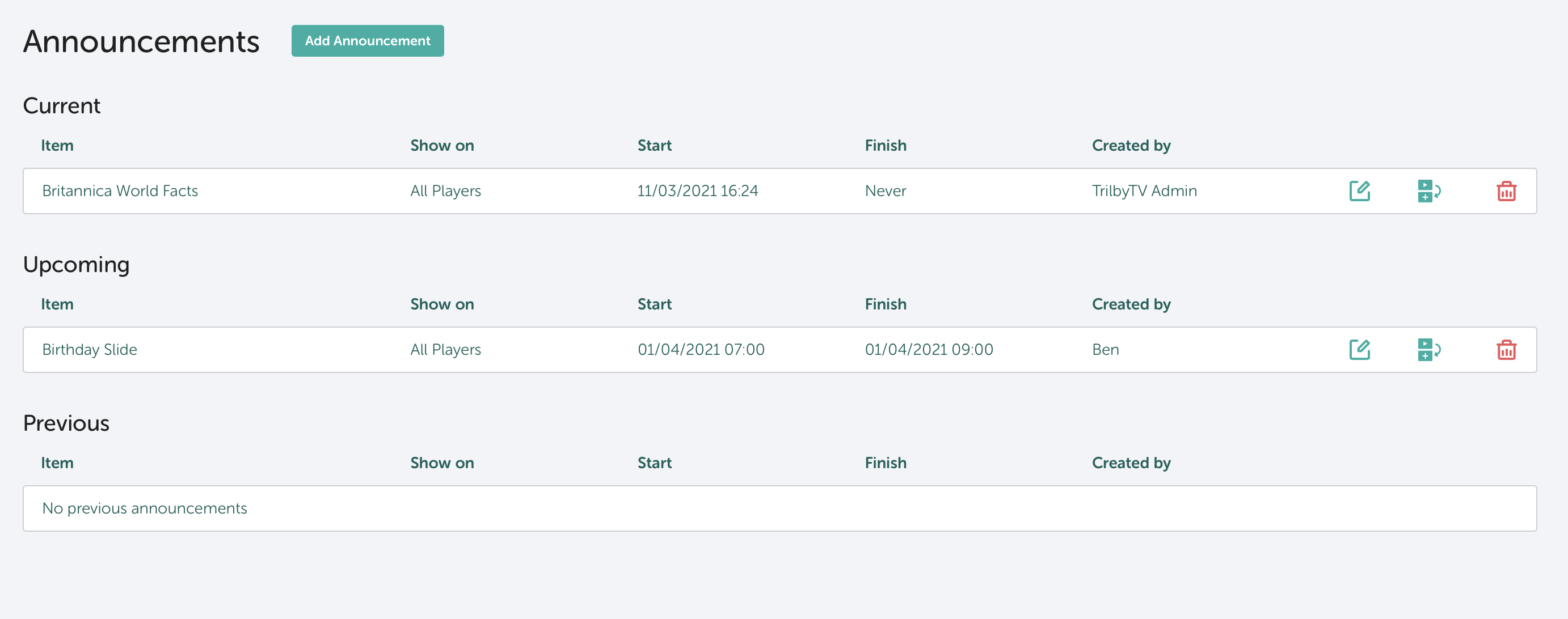Screen dimensions: 1568x619
Task: Click the Previous section heading
Action: tap(66, 423)
